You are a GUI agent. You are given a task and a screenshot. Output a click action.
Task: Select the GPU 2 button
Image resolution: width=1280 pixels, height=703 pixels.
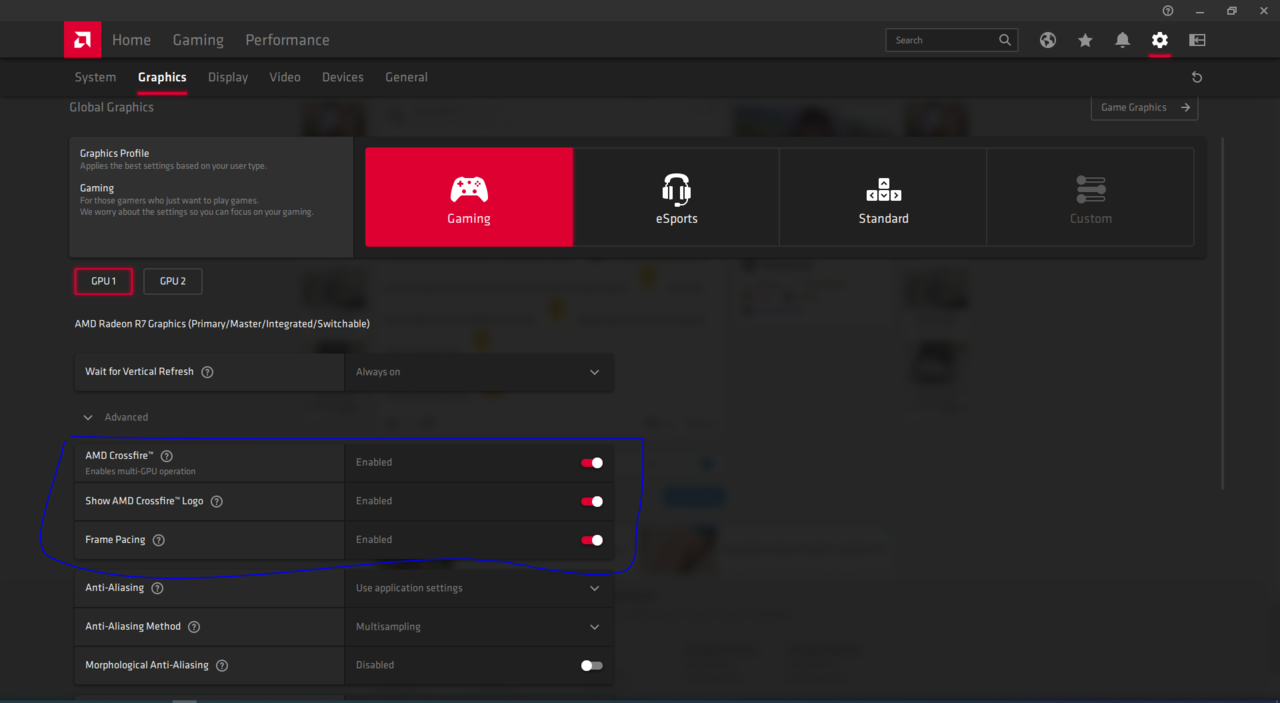pos(173,281)
